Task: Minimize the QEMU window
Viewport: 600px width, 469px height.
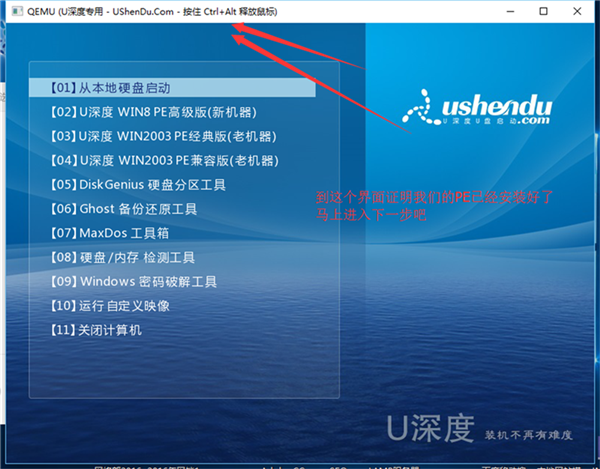Action: tap(510, 11)
